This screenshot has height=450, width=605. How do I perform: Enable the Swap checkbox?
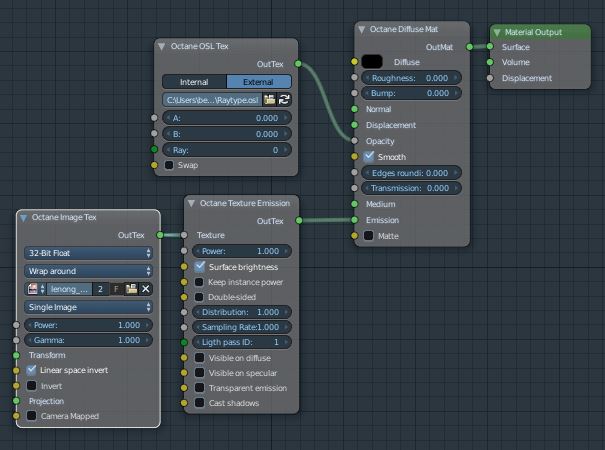coord(169,165)
